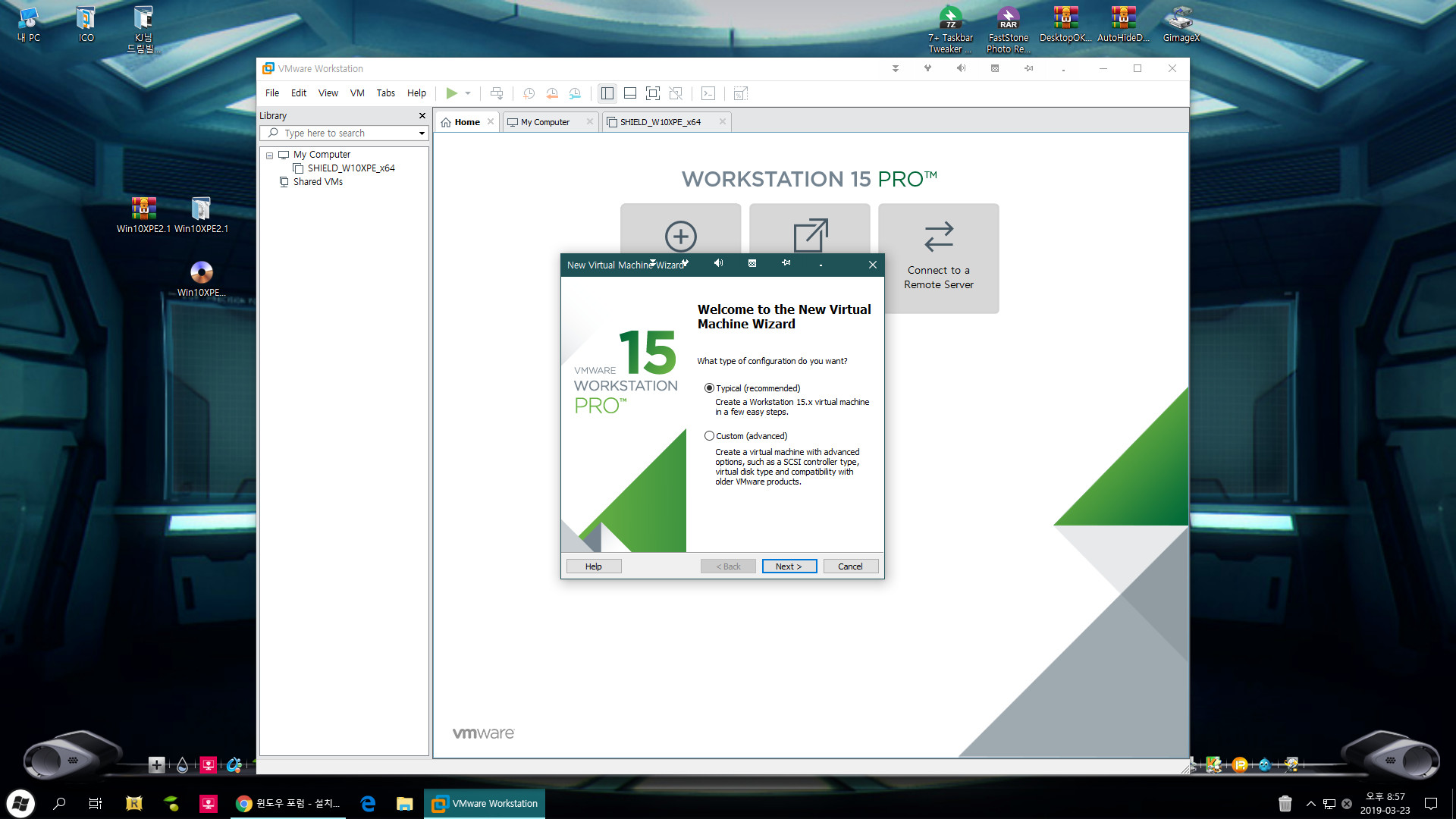
Task: Click pin icon in wizard title bar
Action: point(786,263)
